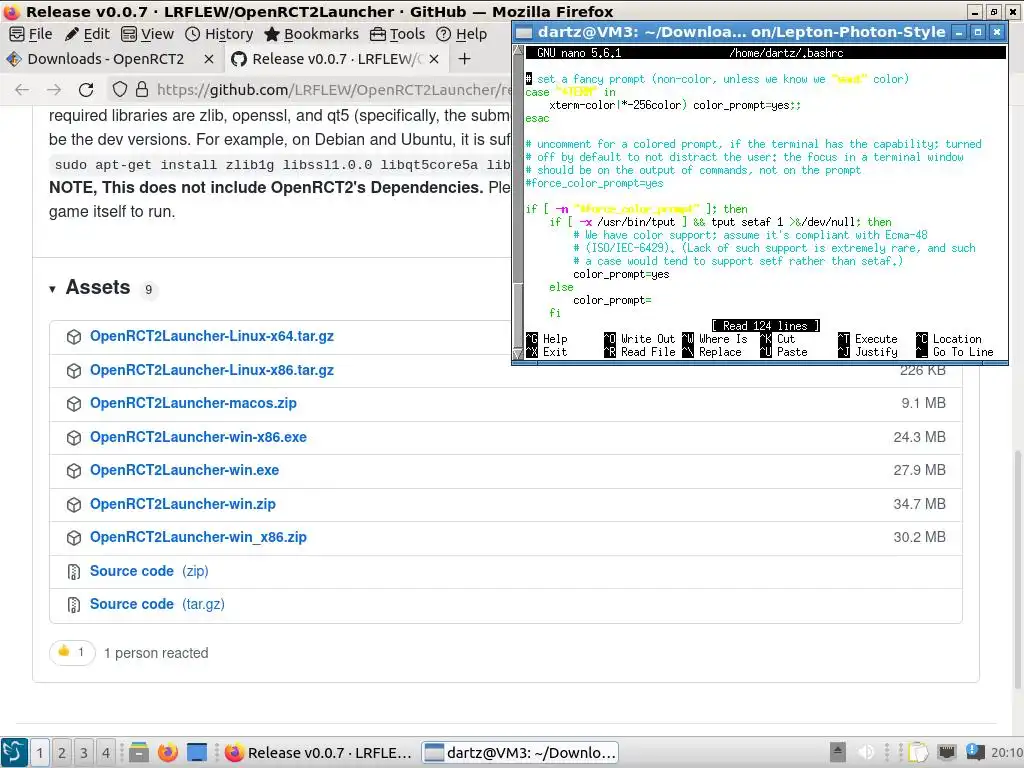1024x768 pixels.
Task: Launch Firefox from the taskbar quick launcher
Action: (x=167, y=752)
